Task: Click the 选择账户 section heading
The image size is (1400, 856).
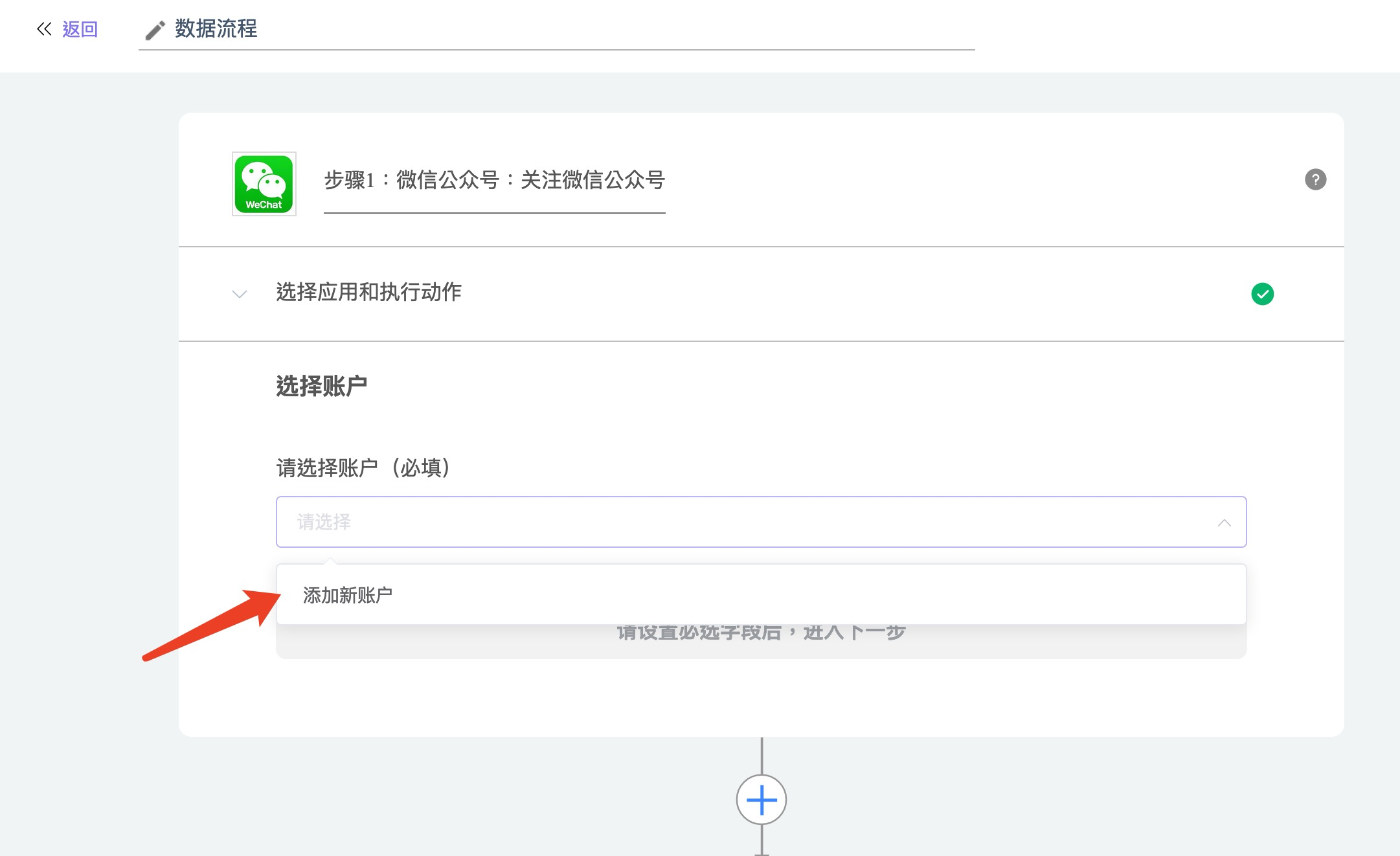Action: pyautogui.click(x=321, y=386)
